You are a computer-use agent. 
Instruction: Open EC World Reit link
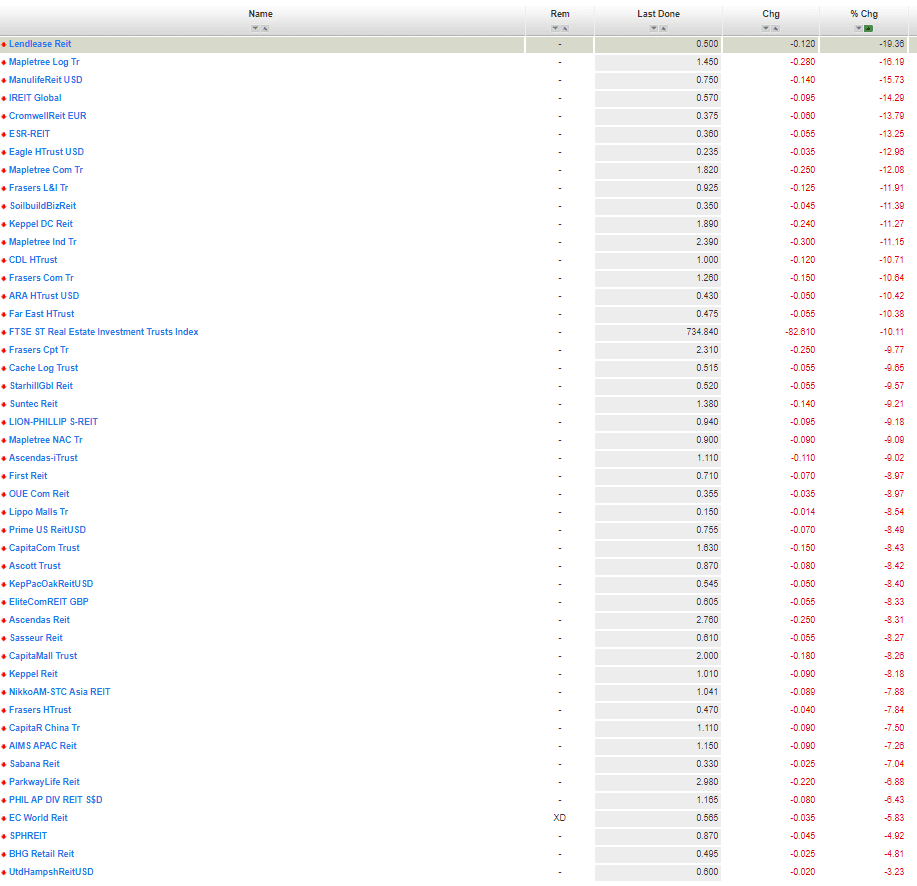(x=38, y=818)
